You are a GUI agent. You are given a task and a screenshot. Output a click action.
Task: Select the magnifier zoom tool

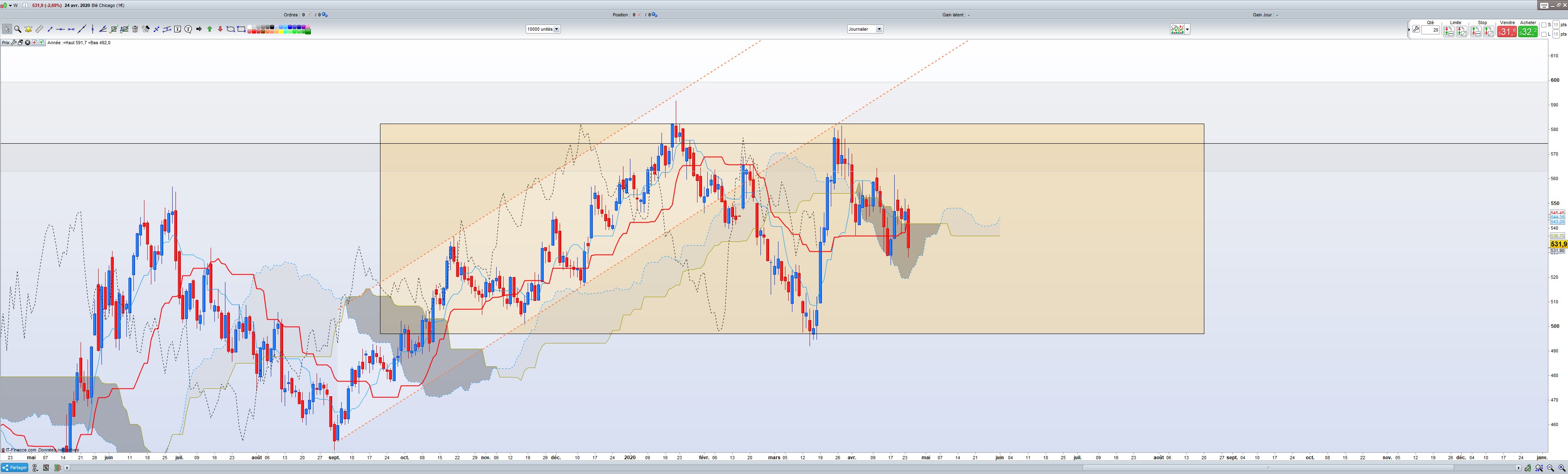click(x=18, y=29)
